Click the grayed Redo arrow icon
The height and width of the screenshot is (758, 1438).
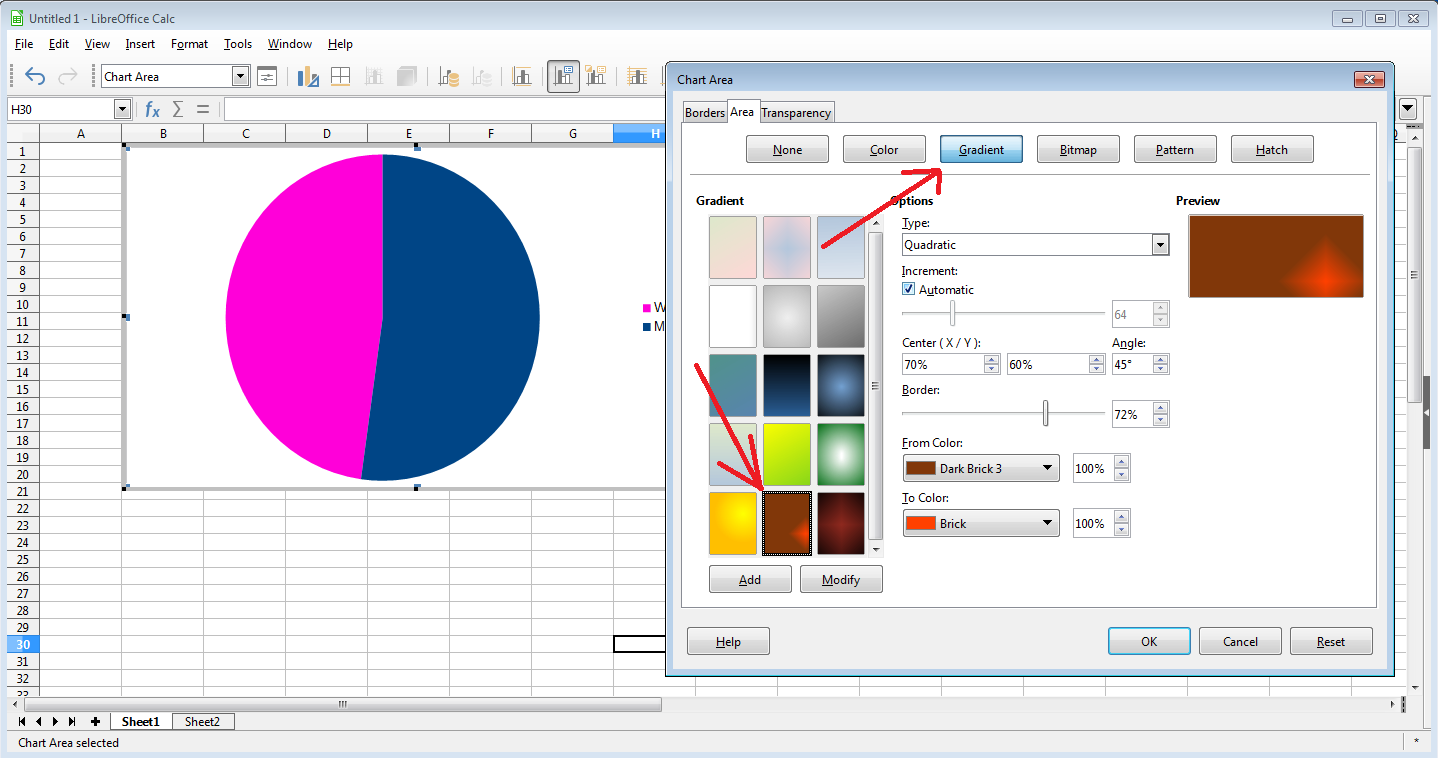68,76
